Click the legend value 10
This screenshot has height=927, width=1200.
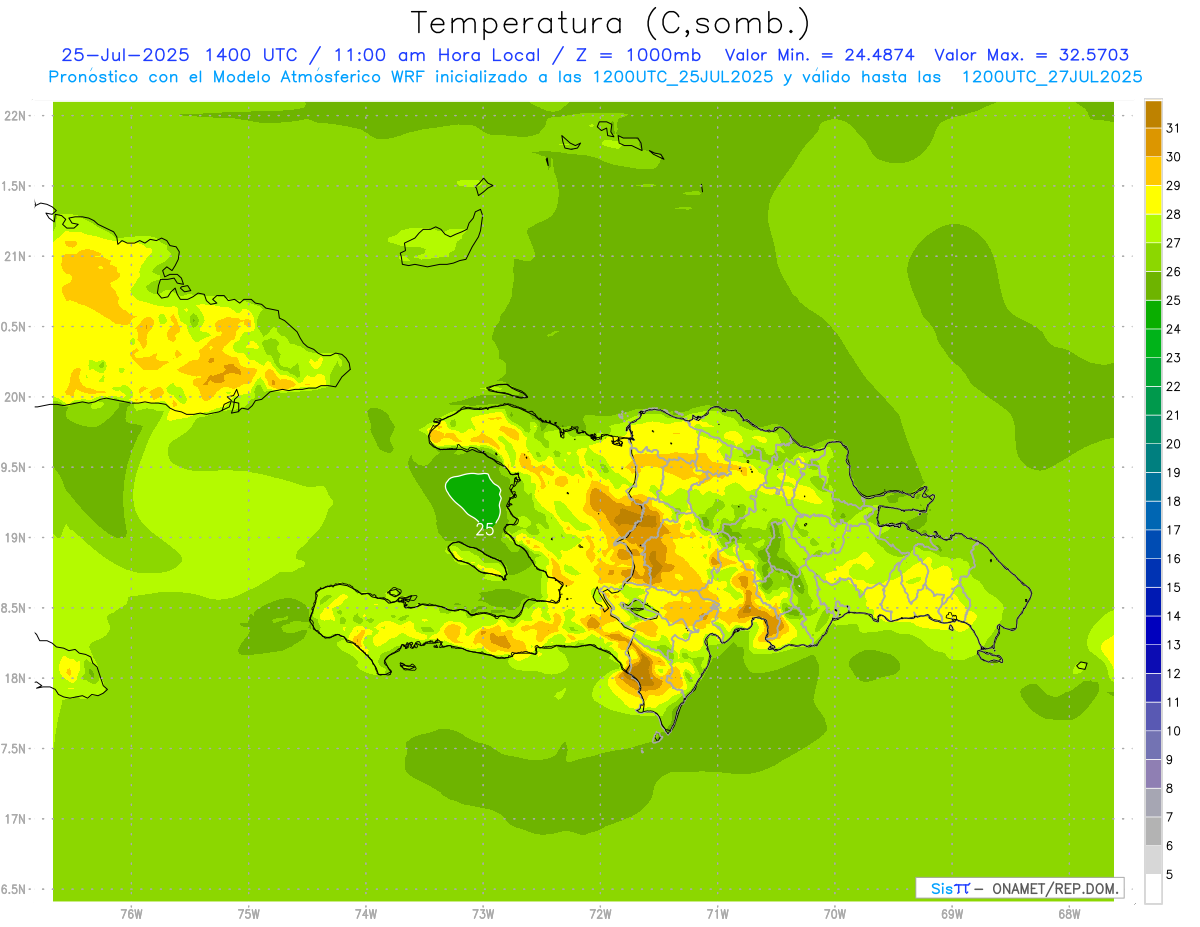tap(1174, 731)
